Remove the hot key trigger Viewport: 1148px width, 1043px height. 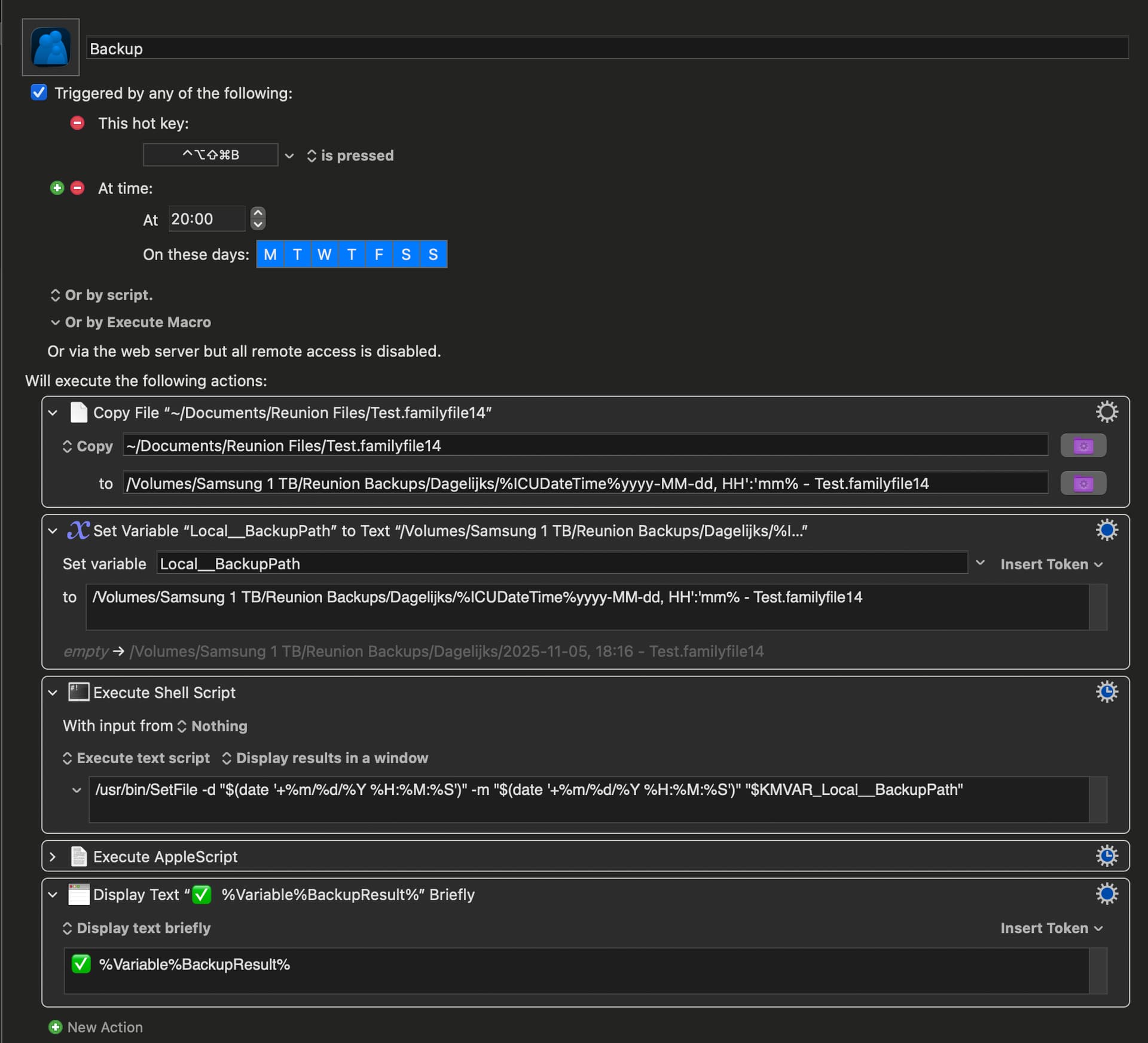click(x=77, y=123)
